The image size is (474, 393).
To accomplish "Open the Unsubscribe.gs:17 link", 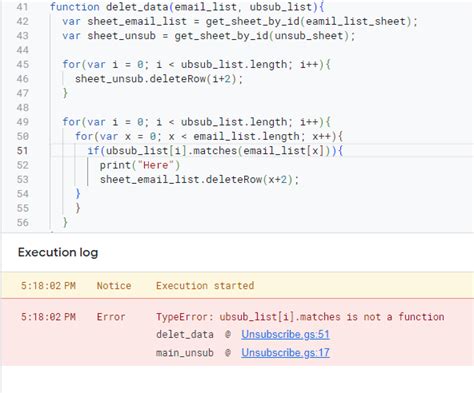I will (285, 353).
